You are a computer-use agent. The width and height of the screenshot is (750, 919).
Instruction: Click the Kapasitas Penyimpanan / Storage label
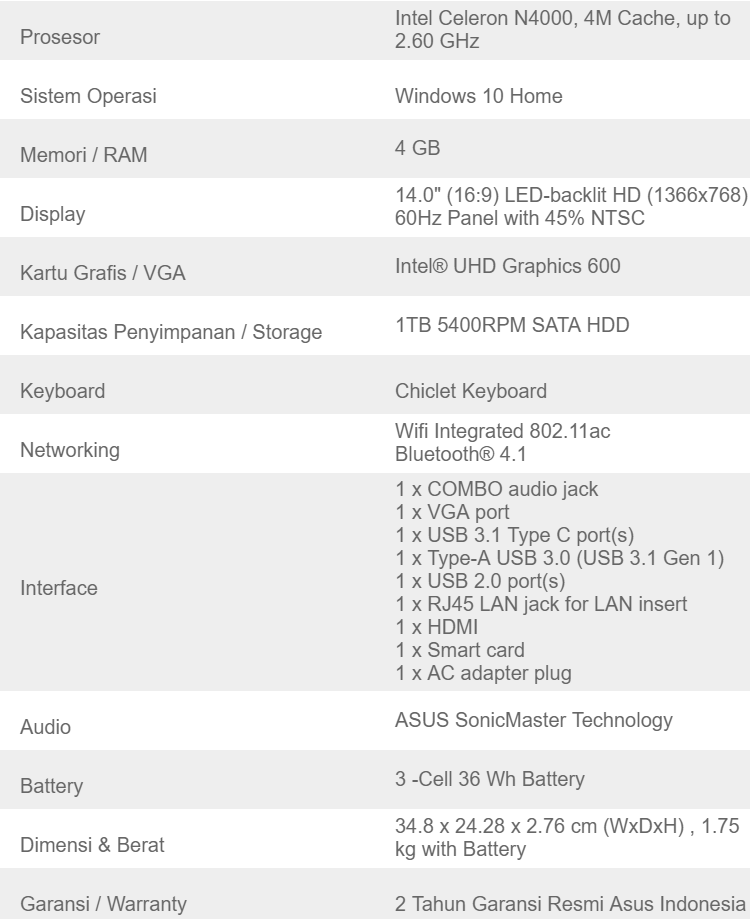point(171,331)
